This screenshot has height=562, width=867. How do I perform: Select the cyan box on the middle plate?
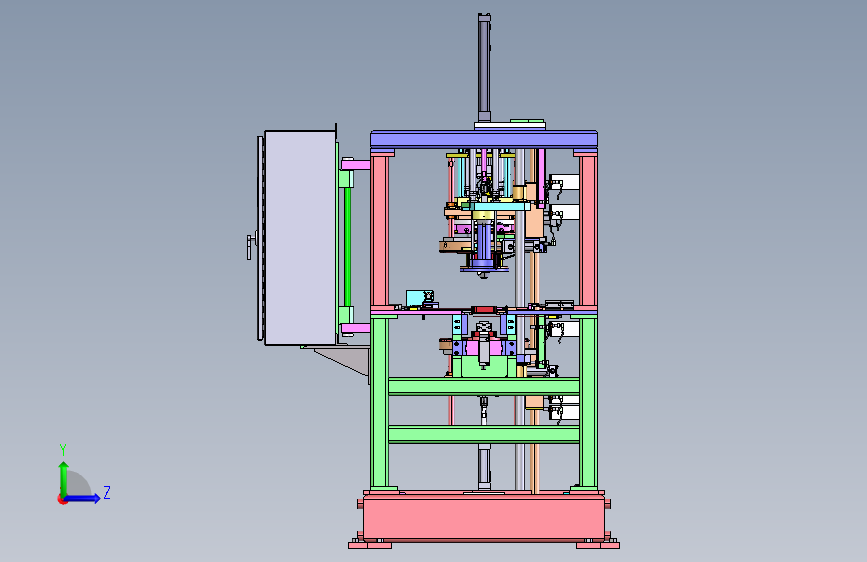pos(416,298)
